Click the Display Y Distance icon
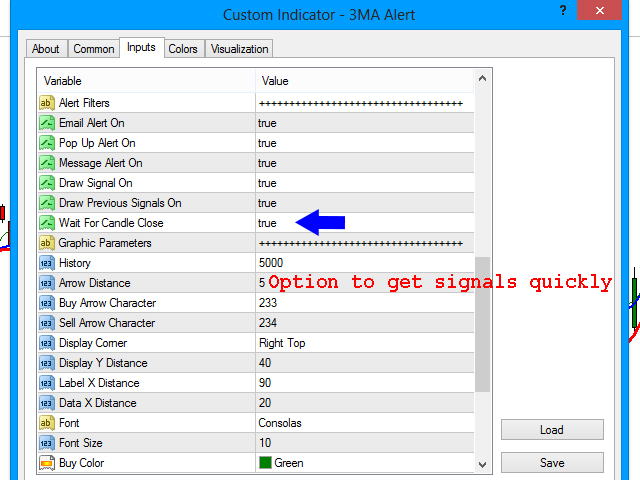 pos(47,363)
